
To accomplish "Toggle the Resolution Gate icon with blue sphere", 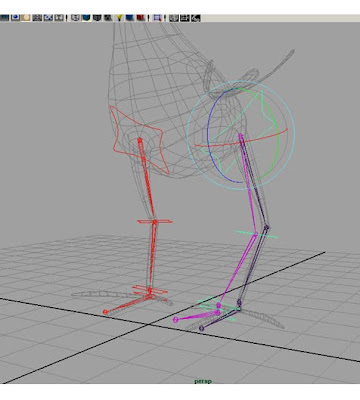I will pyautogui.click(x=15, y=18).
